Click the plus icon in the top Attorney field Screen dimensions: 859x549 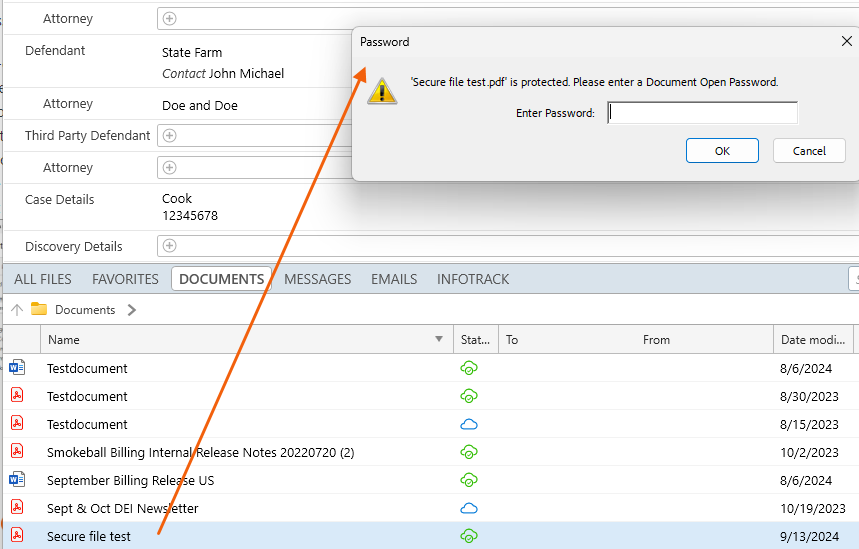170,19
